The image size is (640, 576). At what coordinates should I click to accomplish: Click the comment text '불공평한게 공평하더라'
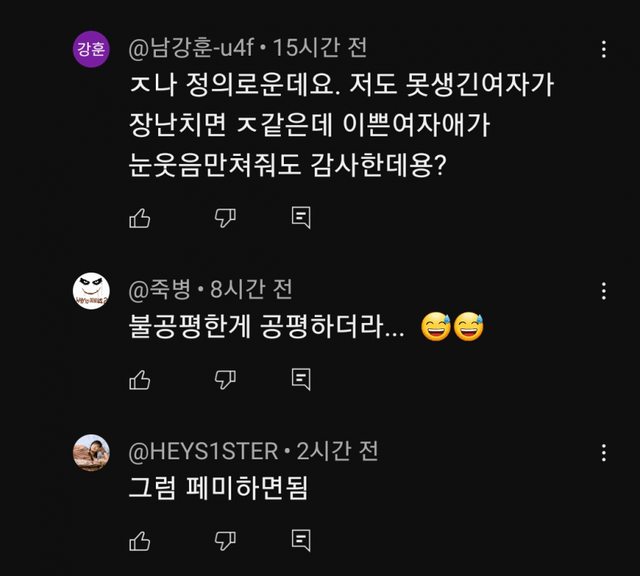tap(267, 326)
